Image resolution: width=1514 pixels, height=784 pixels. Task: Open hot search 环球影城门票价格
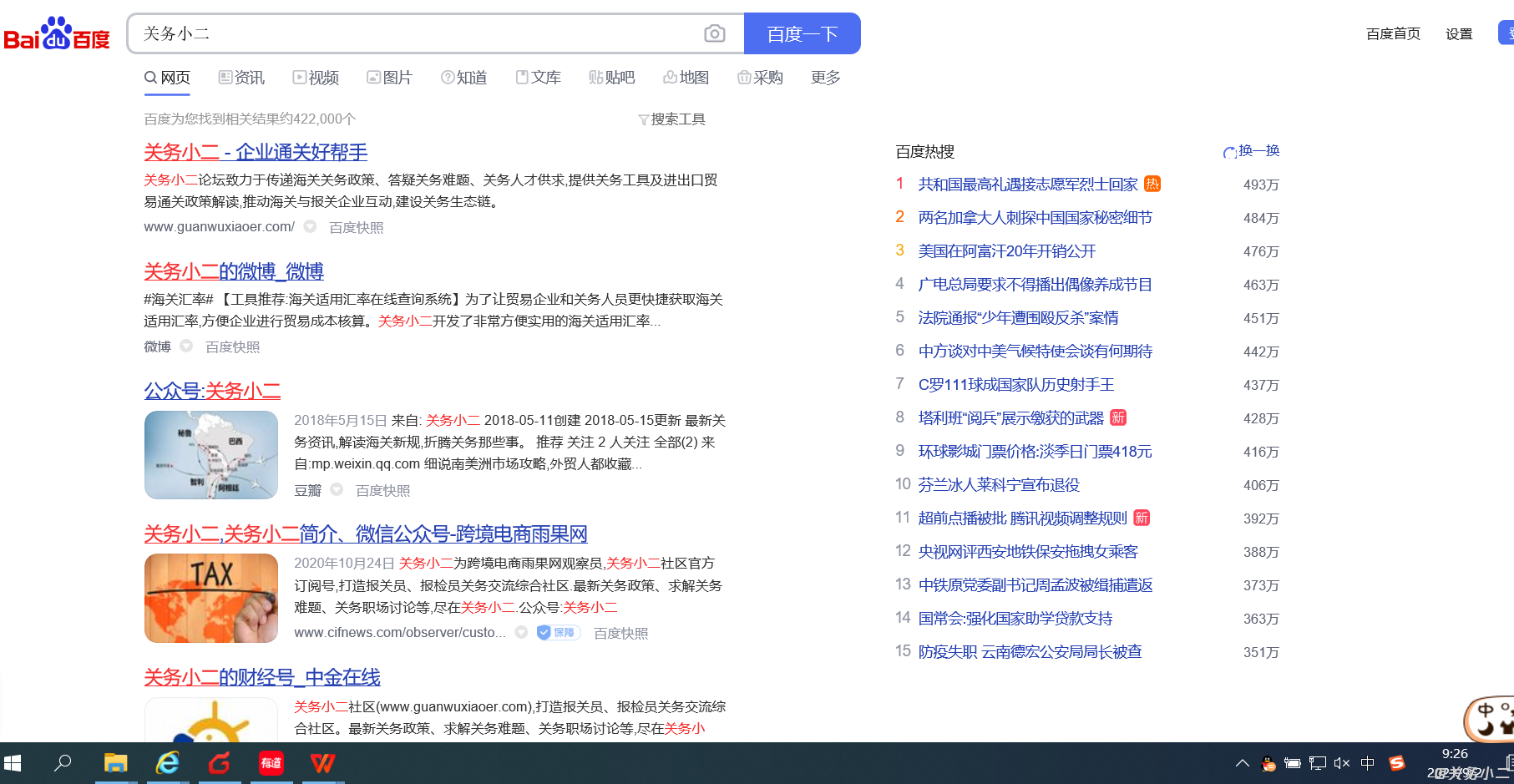1035,452
